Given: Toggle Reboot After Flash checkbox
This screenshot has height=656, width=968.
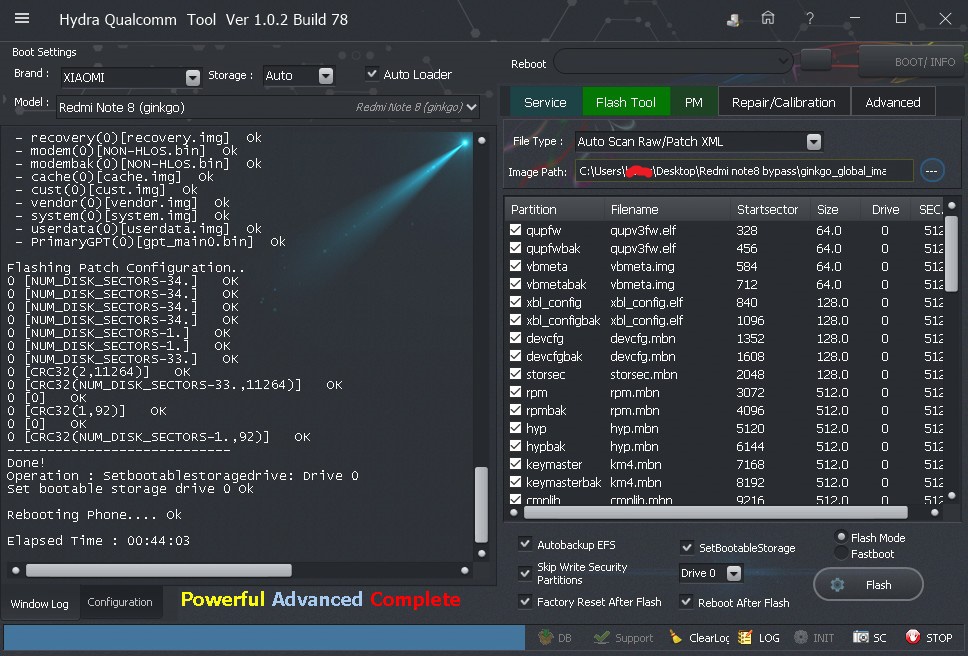Looking at the screenshot, I should pos(686,602).
